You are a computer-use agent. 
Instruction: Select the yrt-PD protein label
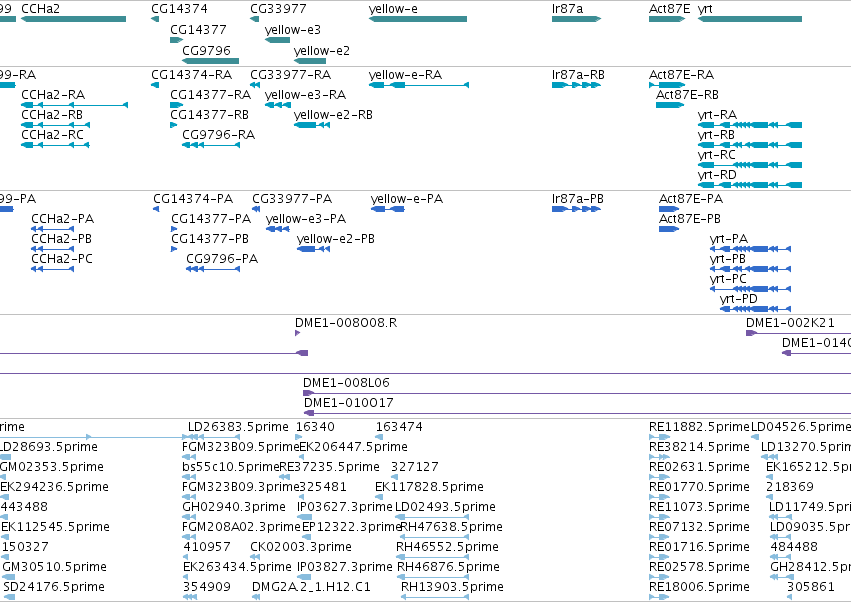pos(739,299)
